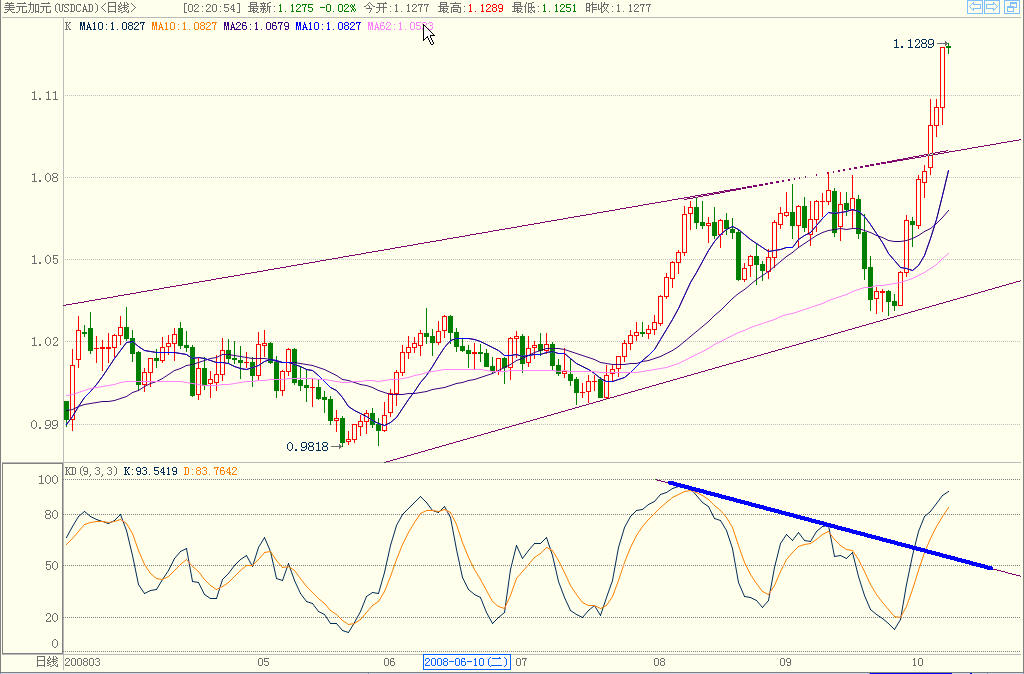Click the open price 今开:1.1277
The height and width of the screenshot is (674, 1024).
[x=396, y=8]
